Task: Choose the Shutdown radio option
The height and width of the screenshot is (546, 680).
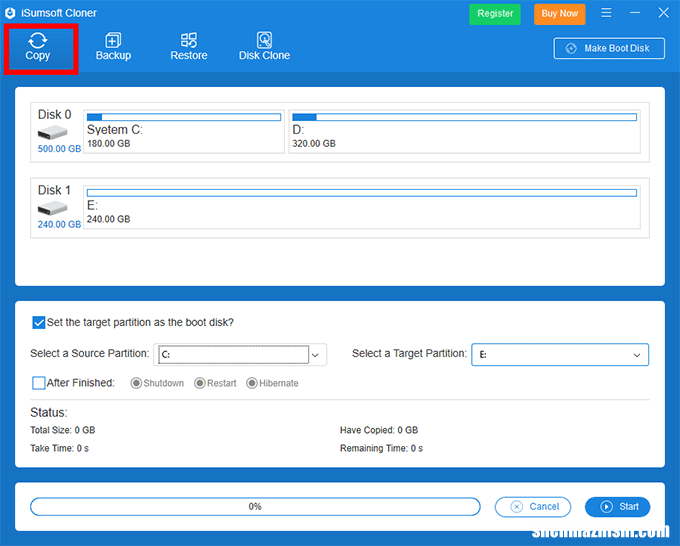Action: 136,383
